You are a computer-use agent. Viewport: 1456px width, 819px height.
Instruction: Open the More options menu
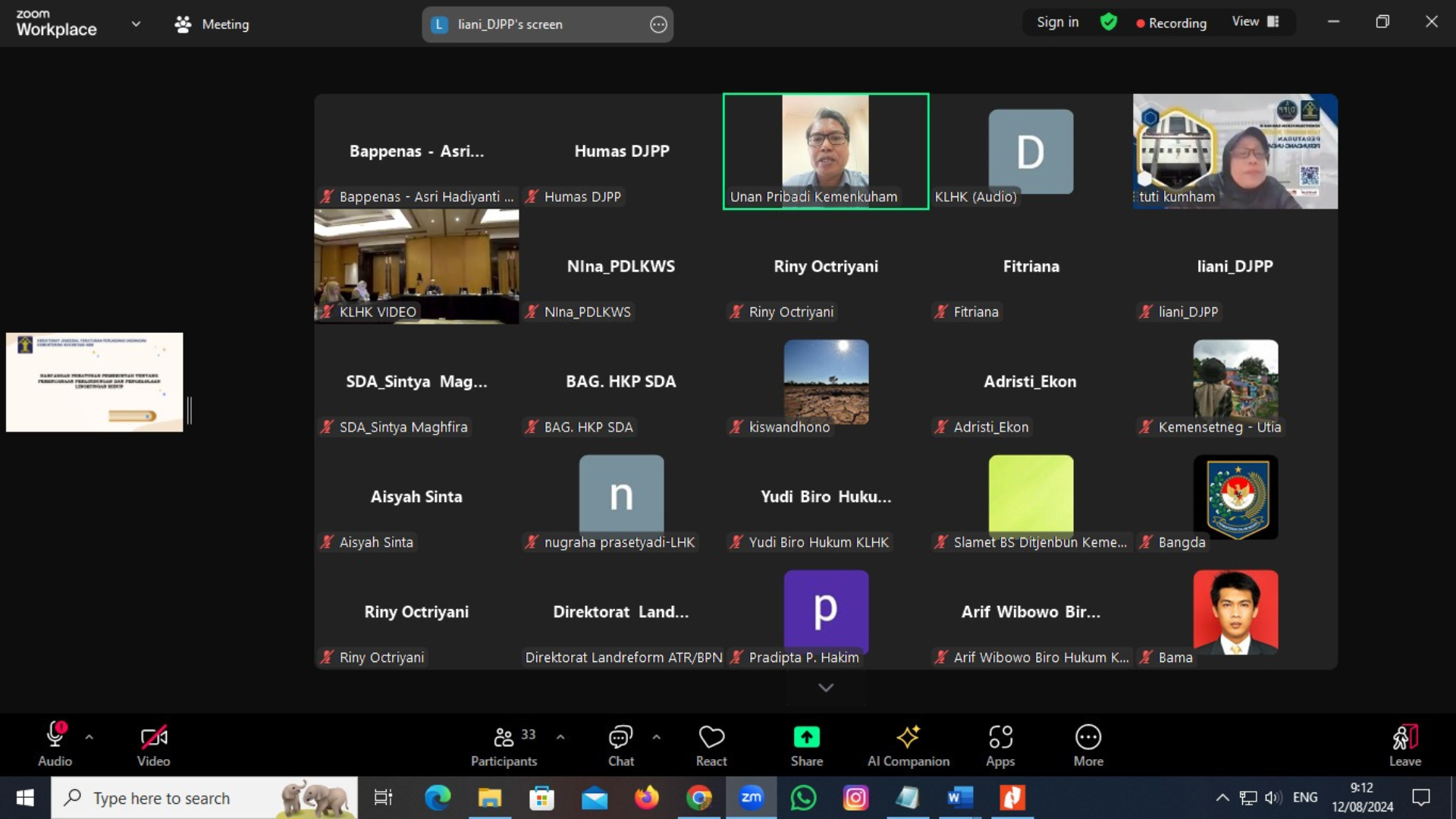click(x=1088, y=744)
